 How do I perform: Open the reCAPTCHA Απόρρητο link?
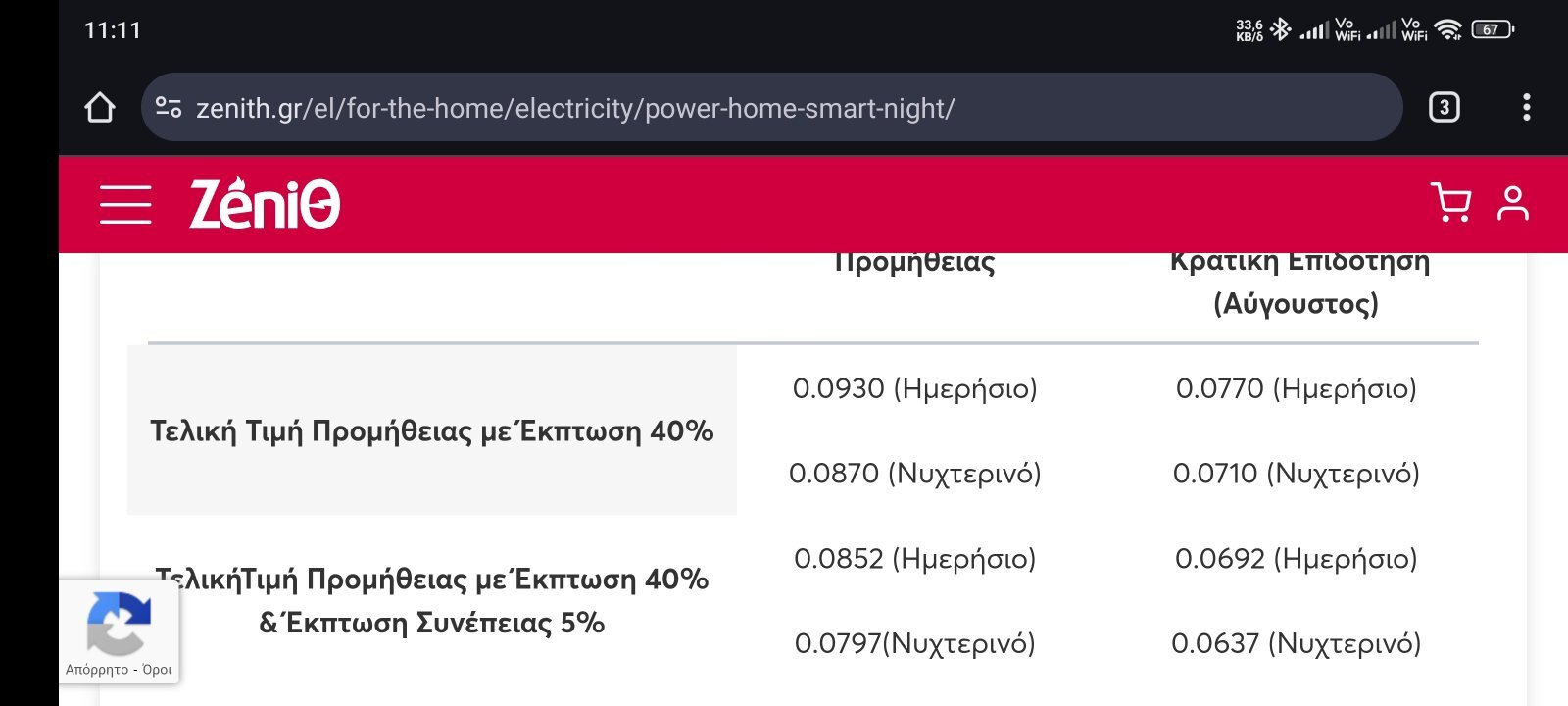click(x=97, y=670)
